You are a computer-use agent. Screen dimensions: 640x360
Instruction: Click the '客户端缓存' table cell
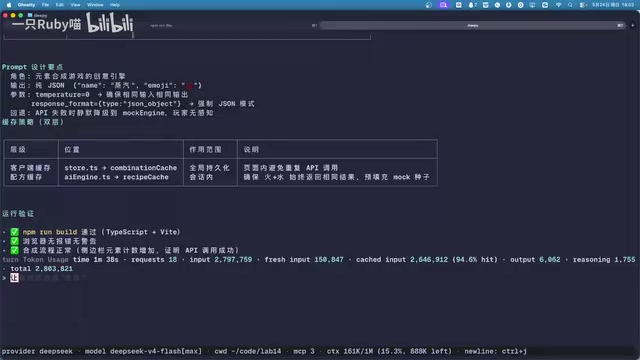tap(30, 168)
